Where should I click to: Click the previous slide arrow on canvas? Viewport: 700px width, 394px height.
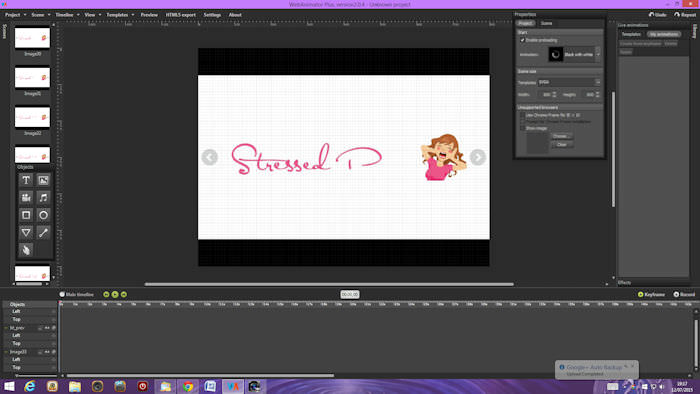click(209, 157)
